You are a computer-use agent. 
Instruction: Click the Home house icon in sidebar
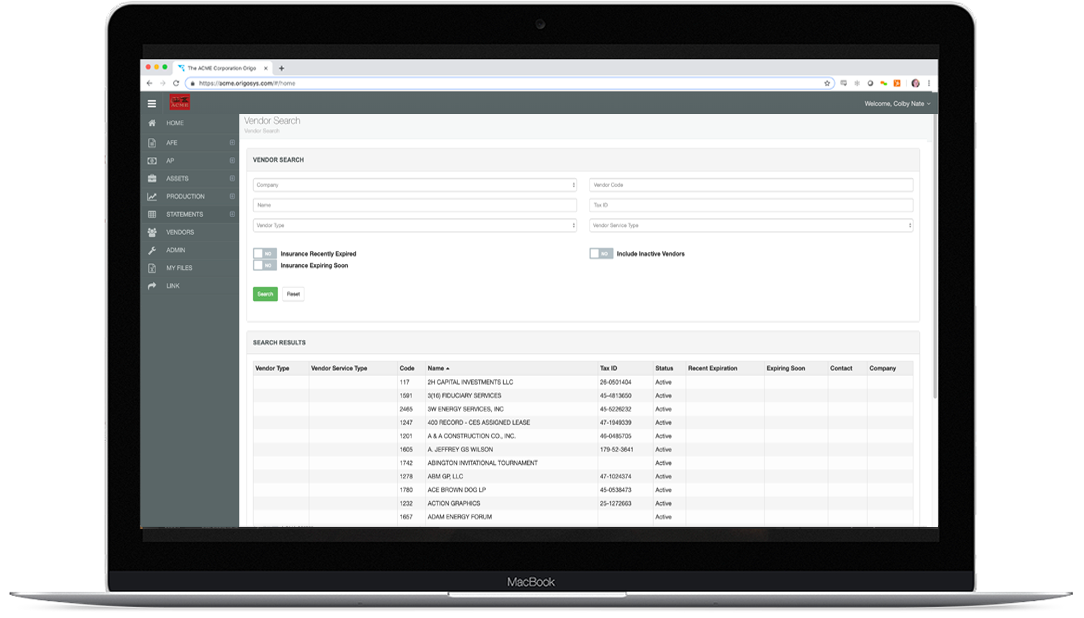(152, 123)
